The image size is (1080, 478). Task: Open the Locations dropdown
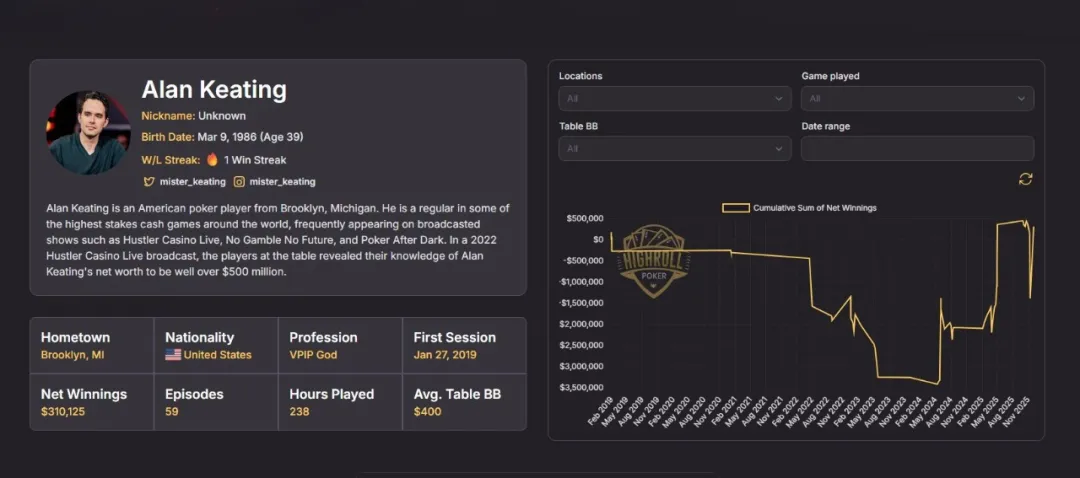tap(676, 99)
